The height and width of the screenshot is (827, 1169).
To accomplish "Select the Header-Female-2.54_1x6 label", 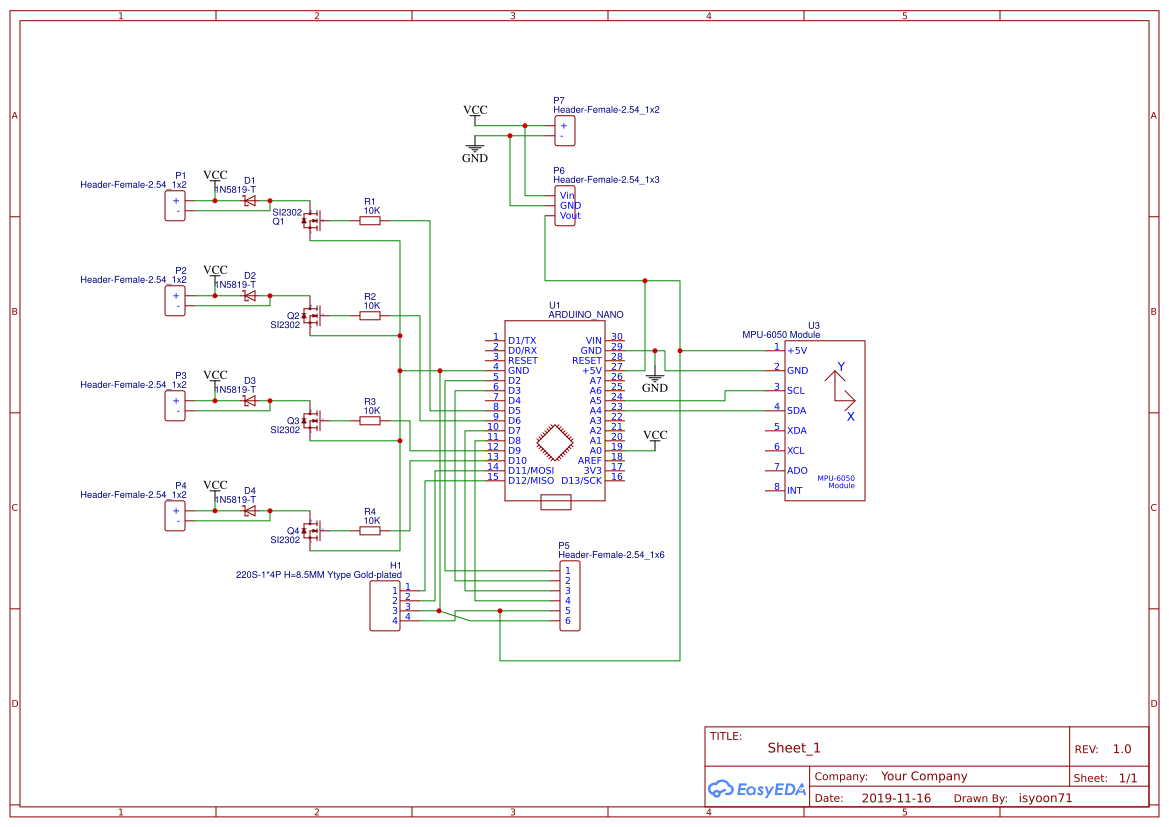I will point(611,555).
